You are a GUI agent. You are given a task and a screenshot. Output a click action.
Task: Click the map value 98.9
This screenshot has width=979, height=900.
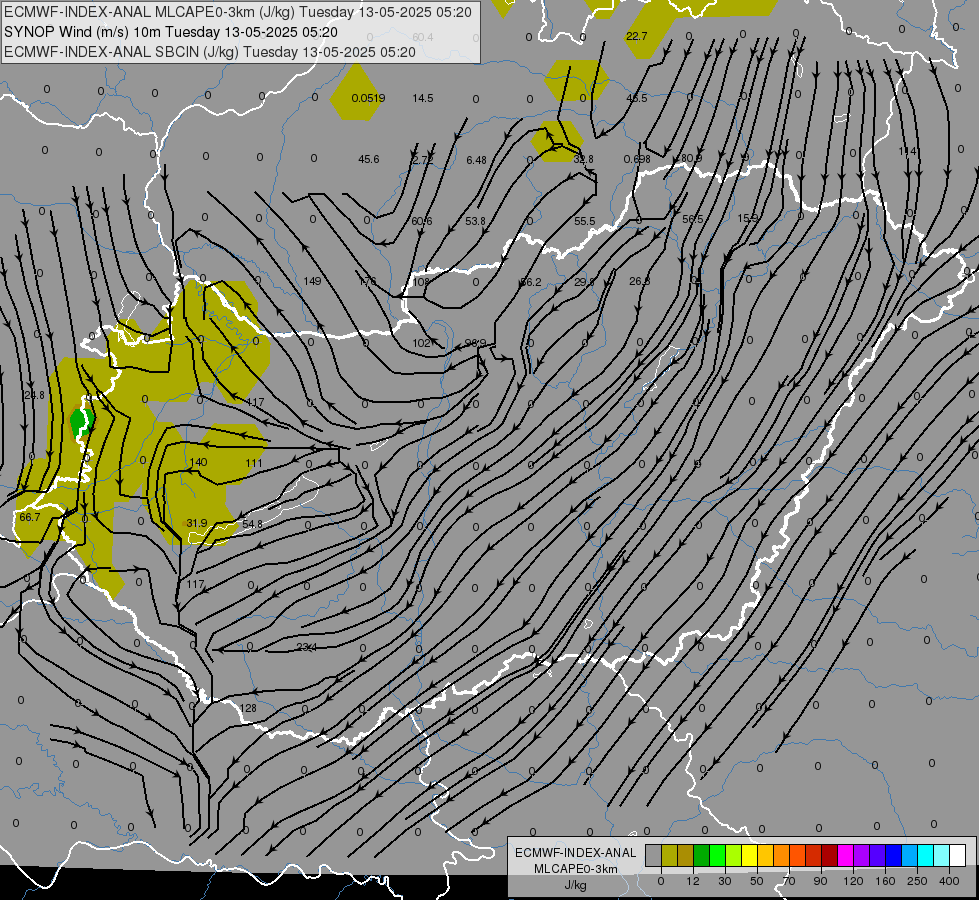click(476, 343)
